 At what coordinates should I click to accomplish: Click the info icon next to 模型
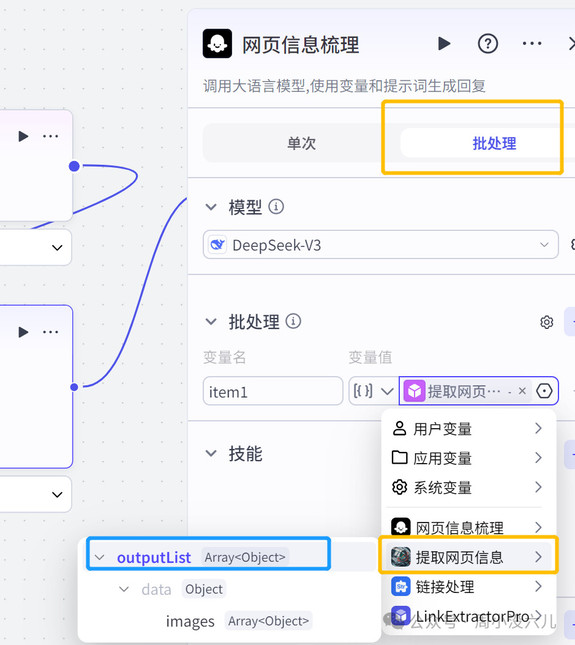coord(276,206)
